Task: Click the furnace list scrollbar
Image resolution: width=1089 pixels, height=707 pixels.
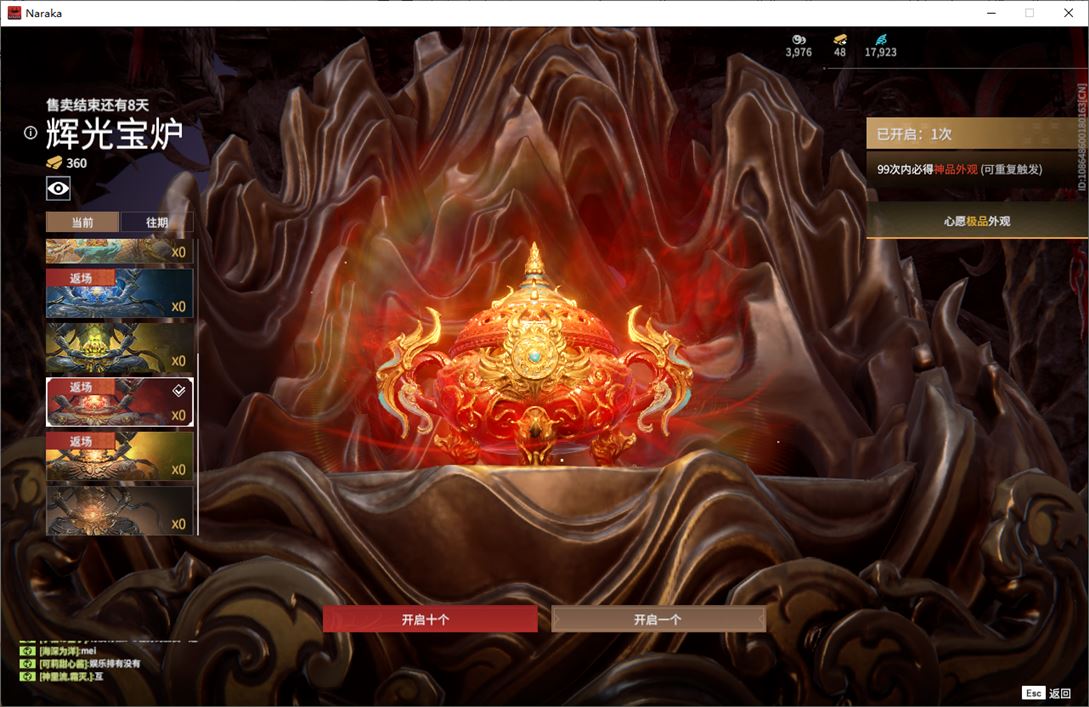Action: 198,444
